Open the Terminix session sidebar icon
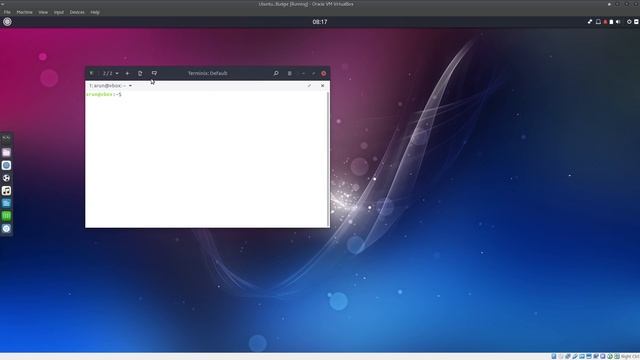Image resolution: width=640 pixels, height=360 pixels. 91,73
